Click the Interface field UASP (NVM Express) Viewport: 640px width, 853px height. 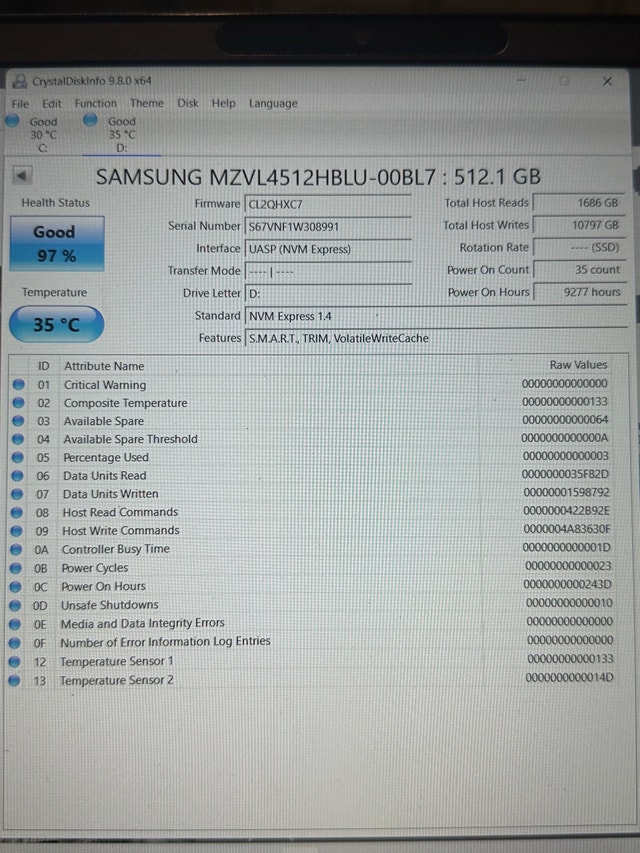point(328,249)
